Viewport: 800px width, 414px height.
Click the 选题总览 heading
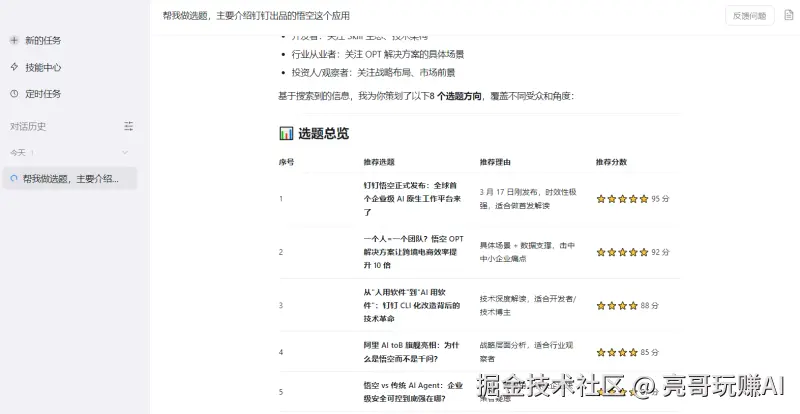point(323,134)
